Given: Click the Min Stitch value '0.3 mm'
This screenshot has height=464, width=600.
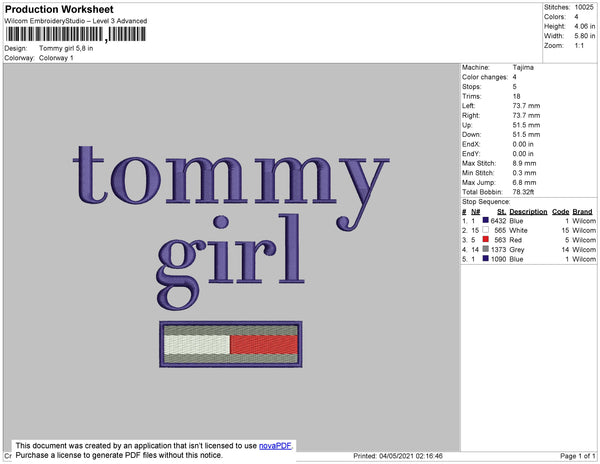Looking at the screenshot, I should point(524,173).
